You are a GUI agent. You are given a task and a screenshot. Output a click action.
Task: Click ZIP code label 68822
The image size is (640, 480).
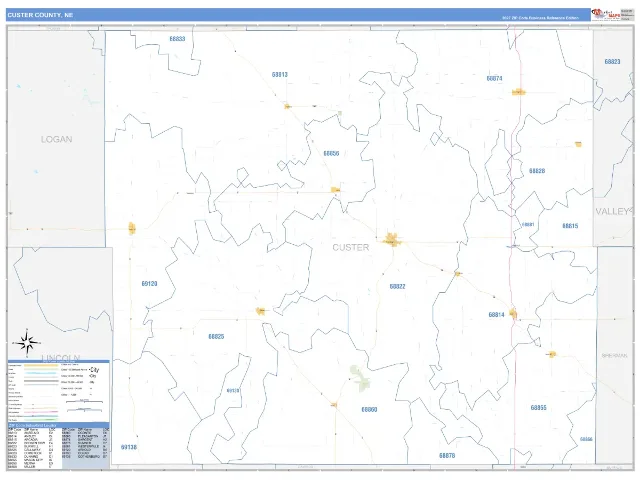[x=397, y=287]
